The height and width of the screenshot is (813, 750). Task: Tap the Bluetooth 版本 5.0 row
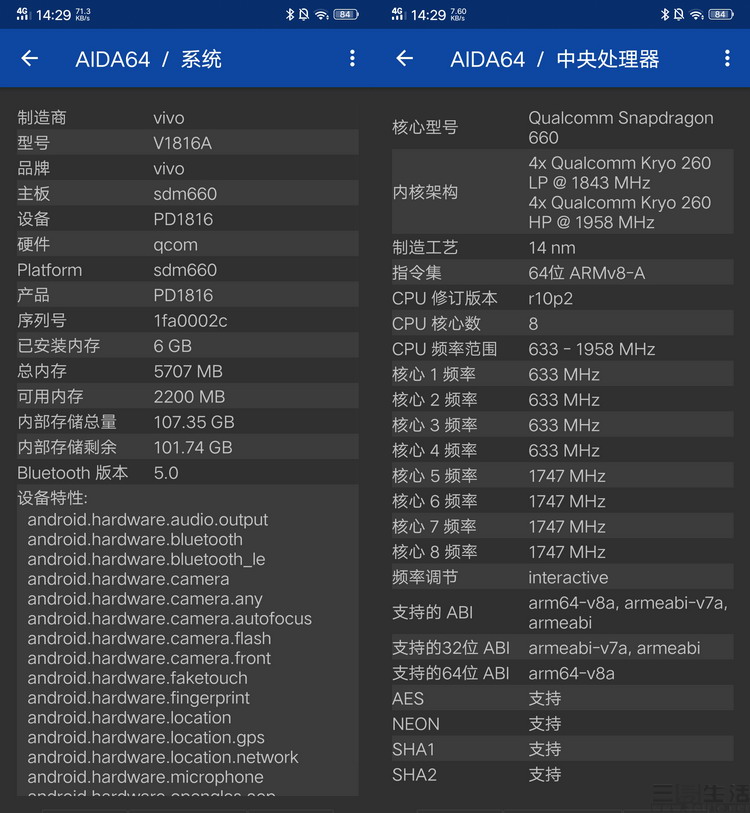[x=187, y=472]
